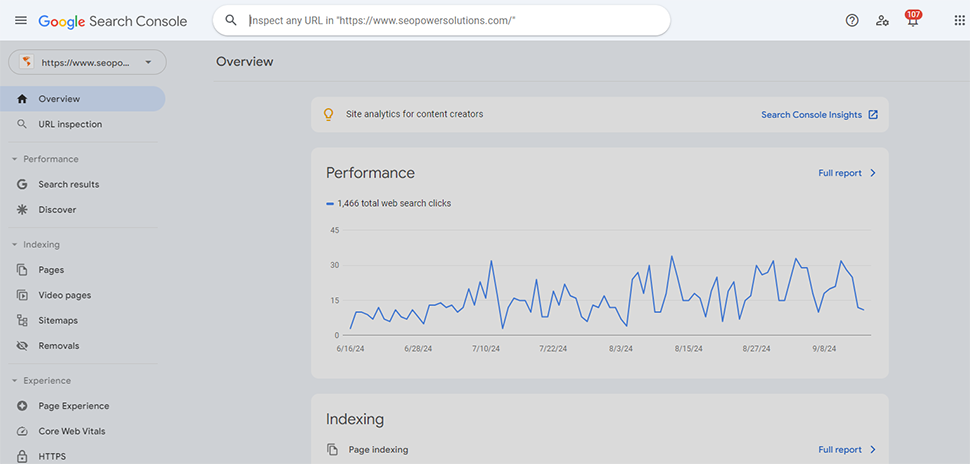Collapse the Indexing sidebar section

[x=14, y=244]
